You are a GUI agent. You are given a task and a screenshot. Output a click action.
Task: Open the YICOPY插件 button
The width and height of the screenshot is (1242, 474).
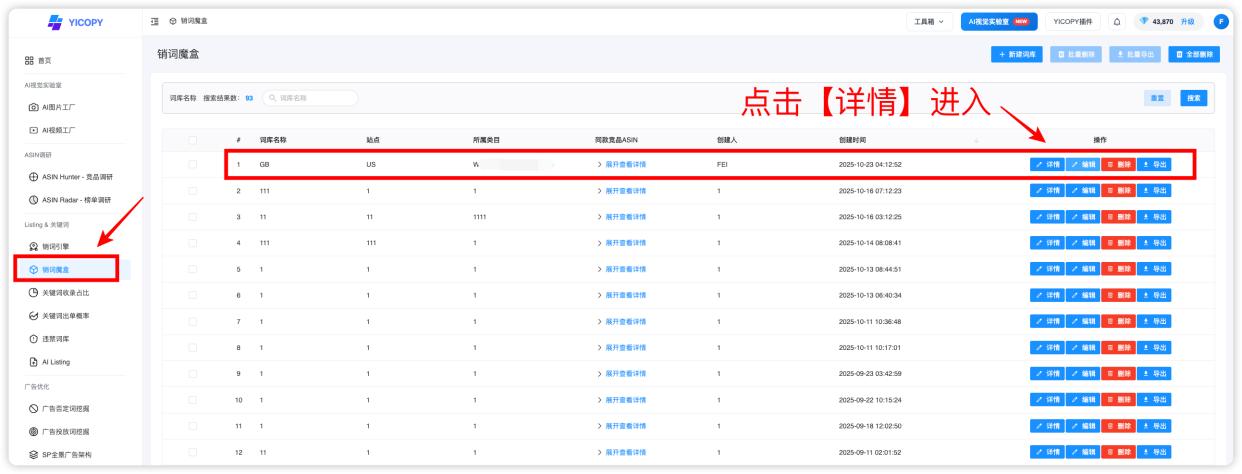tap(1073, 21)
